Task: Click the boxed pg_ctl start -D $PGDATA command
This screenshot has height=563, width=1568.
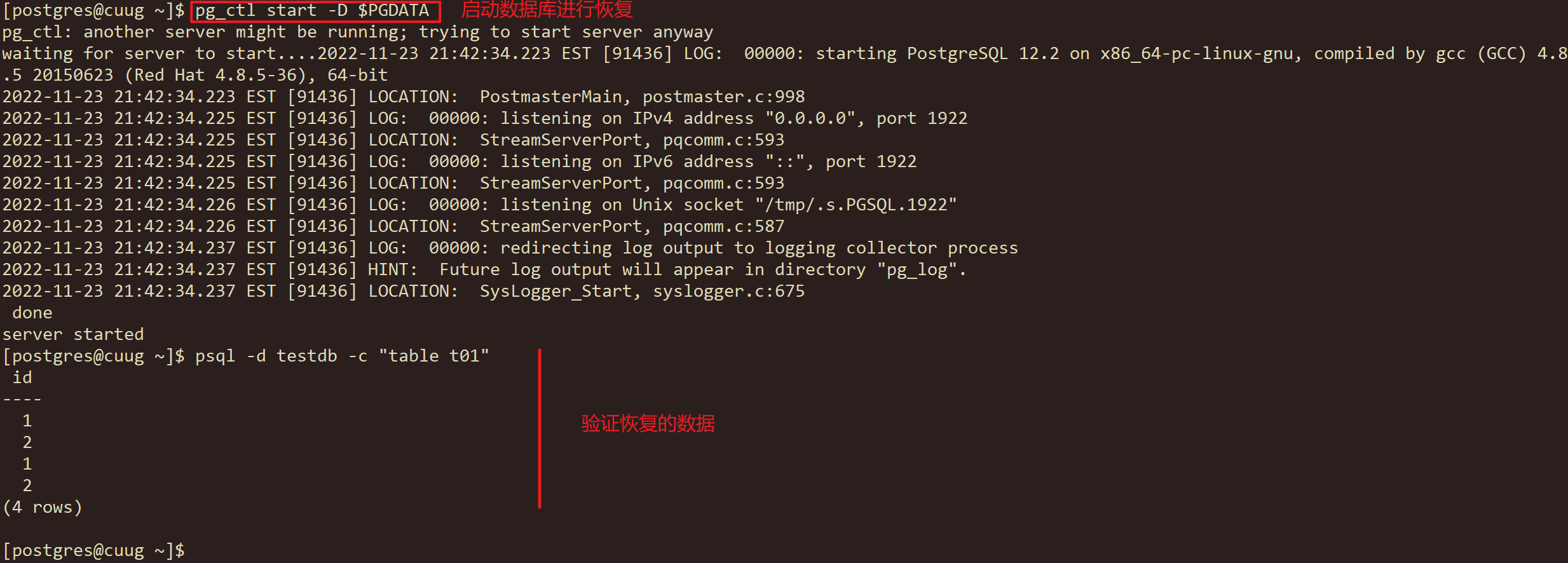Action: [315, 11]
